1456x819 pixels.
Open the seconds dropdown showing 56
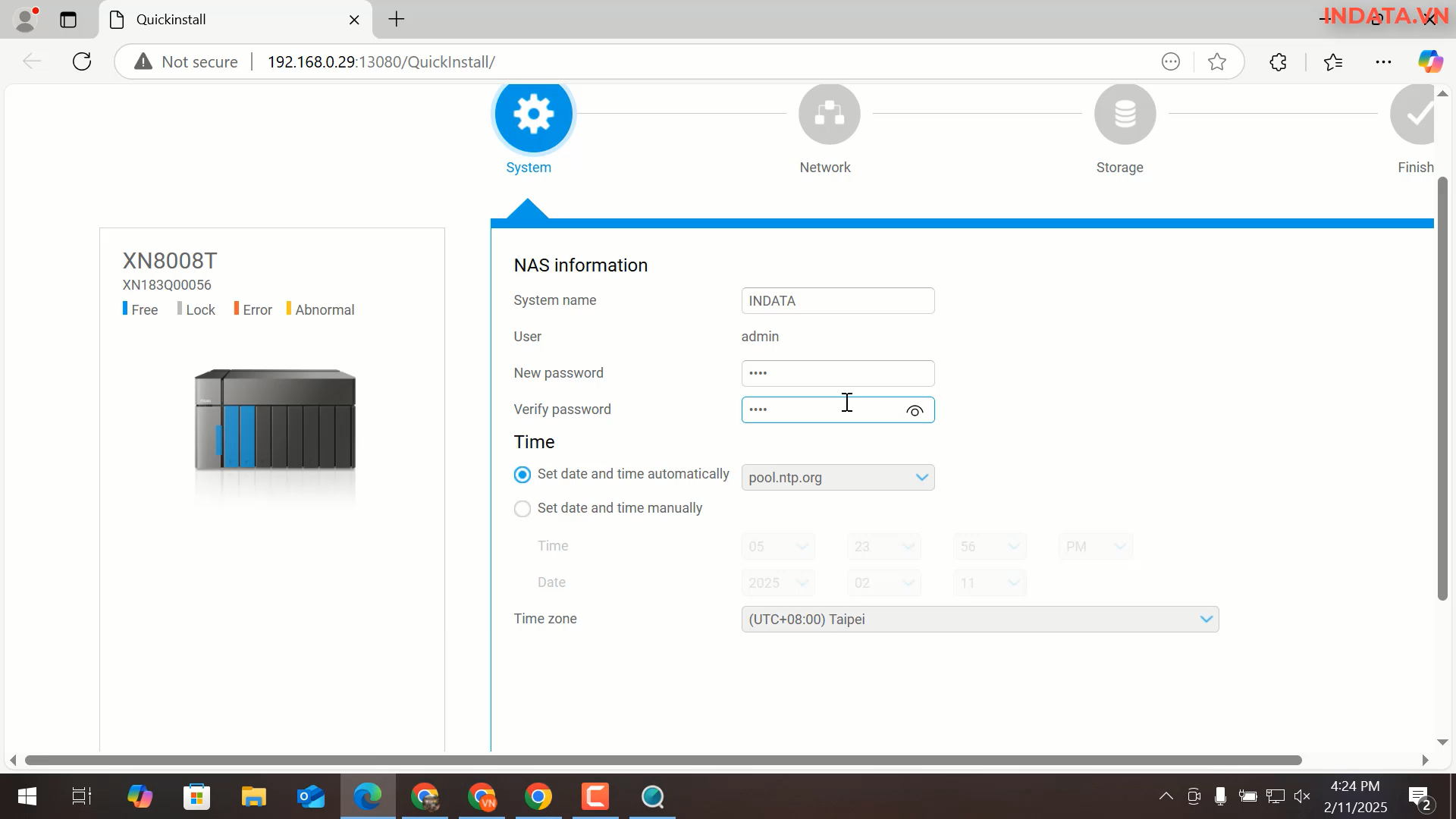989,547
